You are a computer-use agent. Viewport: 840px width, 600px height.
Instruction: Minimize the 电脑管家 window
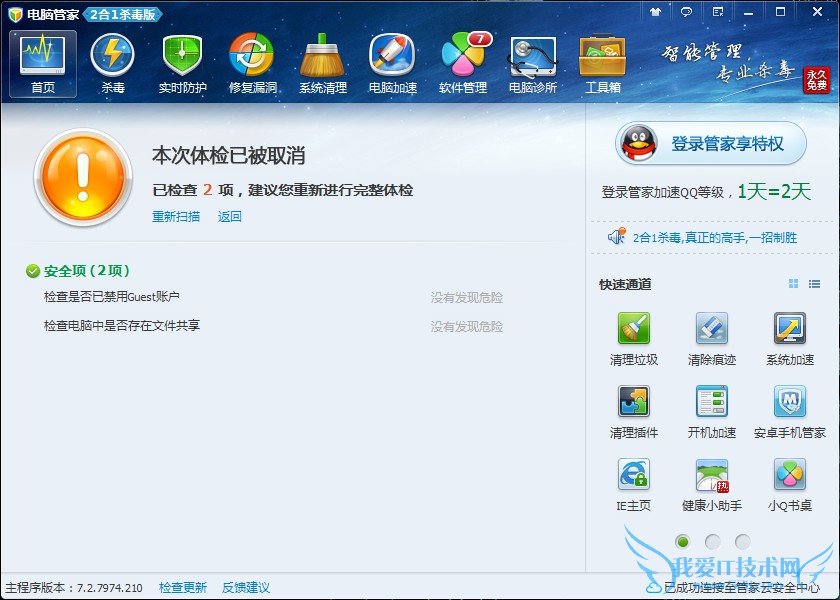(x=749, y=12)
